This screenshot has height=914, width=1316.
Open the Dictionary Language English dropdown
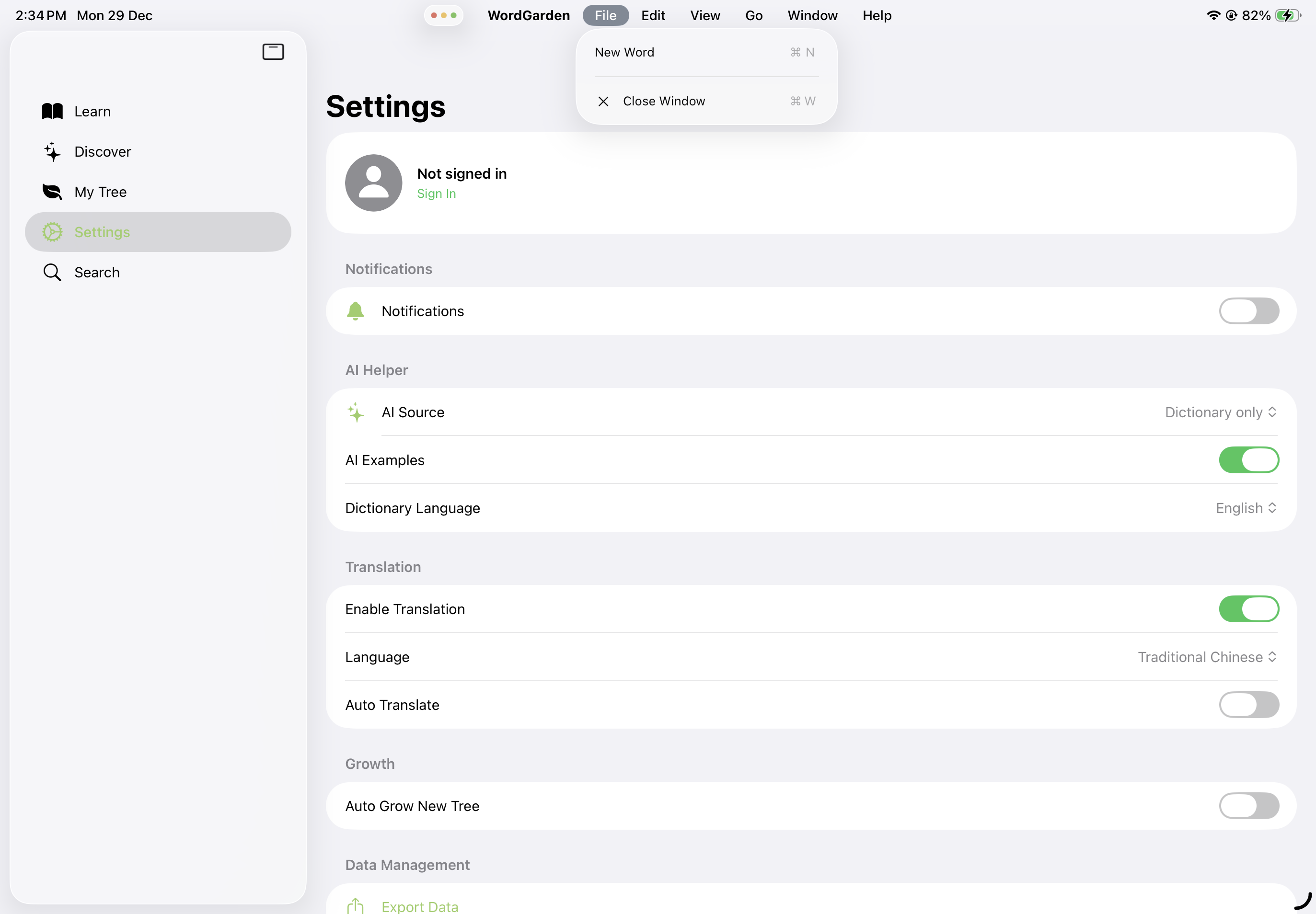coord(1246,509)
